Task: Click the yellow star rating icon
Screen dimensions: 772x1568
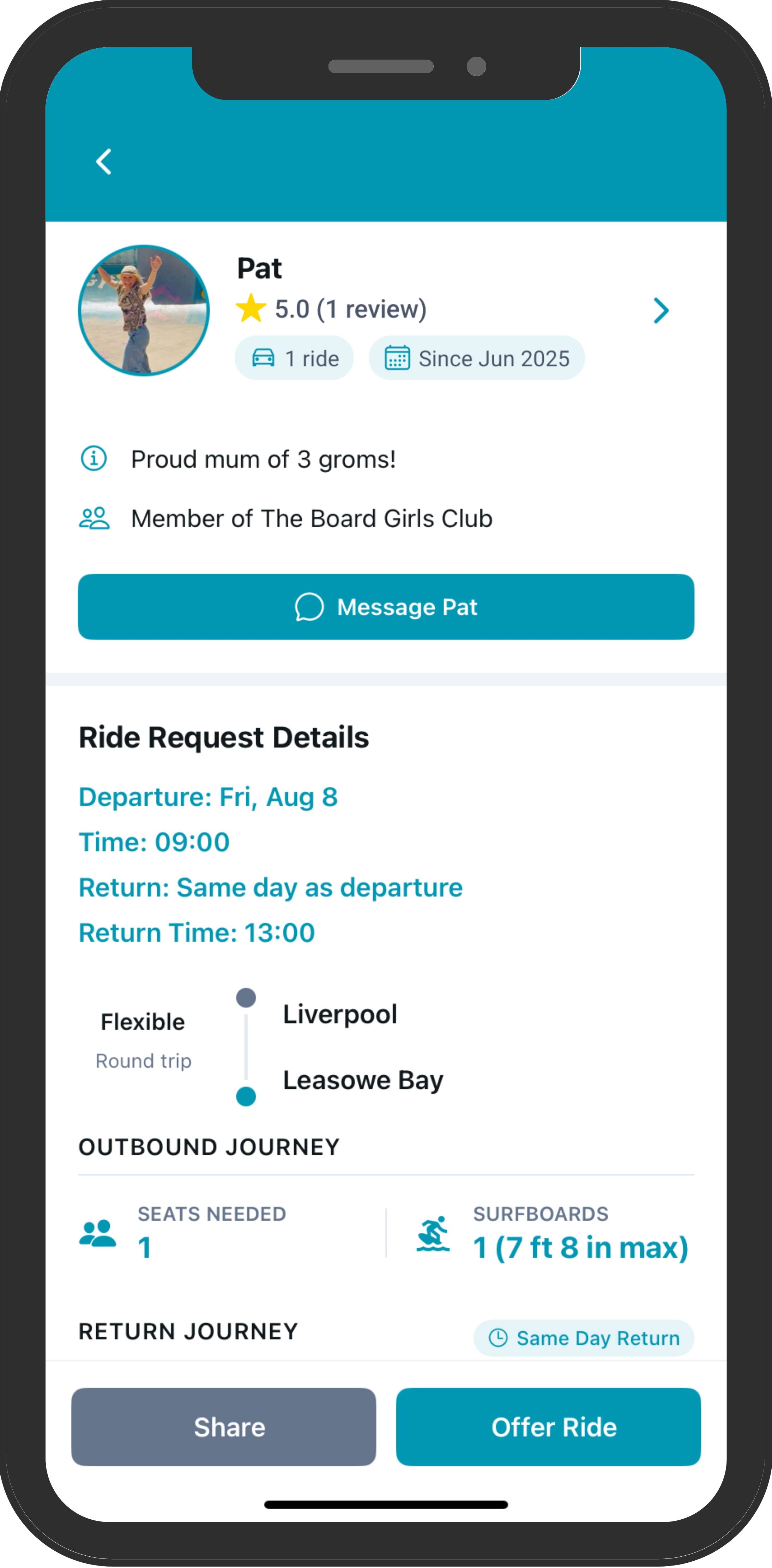Action: (x=251, y=308)
